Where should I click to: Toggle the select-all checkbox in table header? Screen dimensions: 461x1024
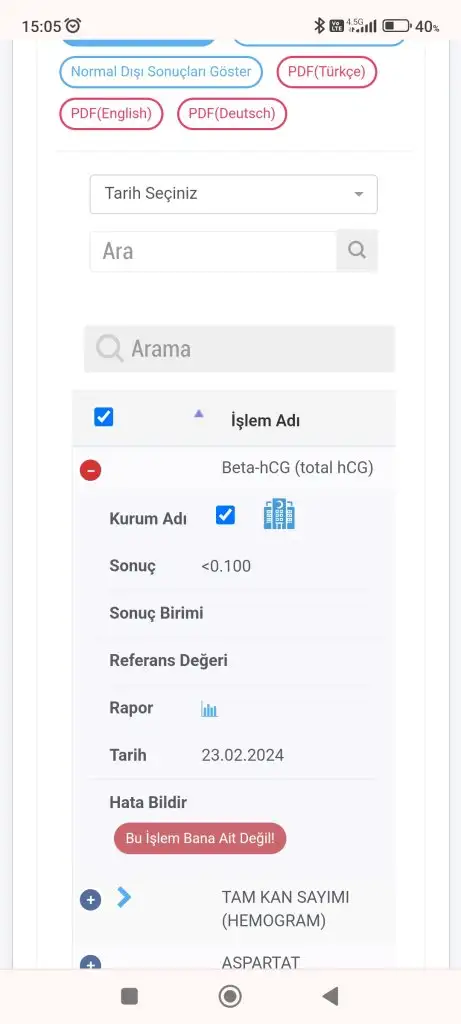[x=104, y=417]
